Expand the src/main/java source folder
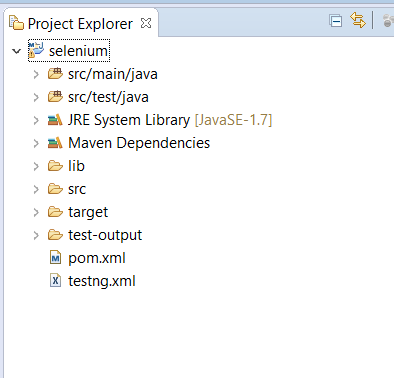394x378 pixels. (x=36, y=74)
